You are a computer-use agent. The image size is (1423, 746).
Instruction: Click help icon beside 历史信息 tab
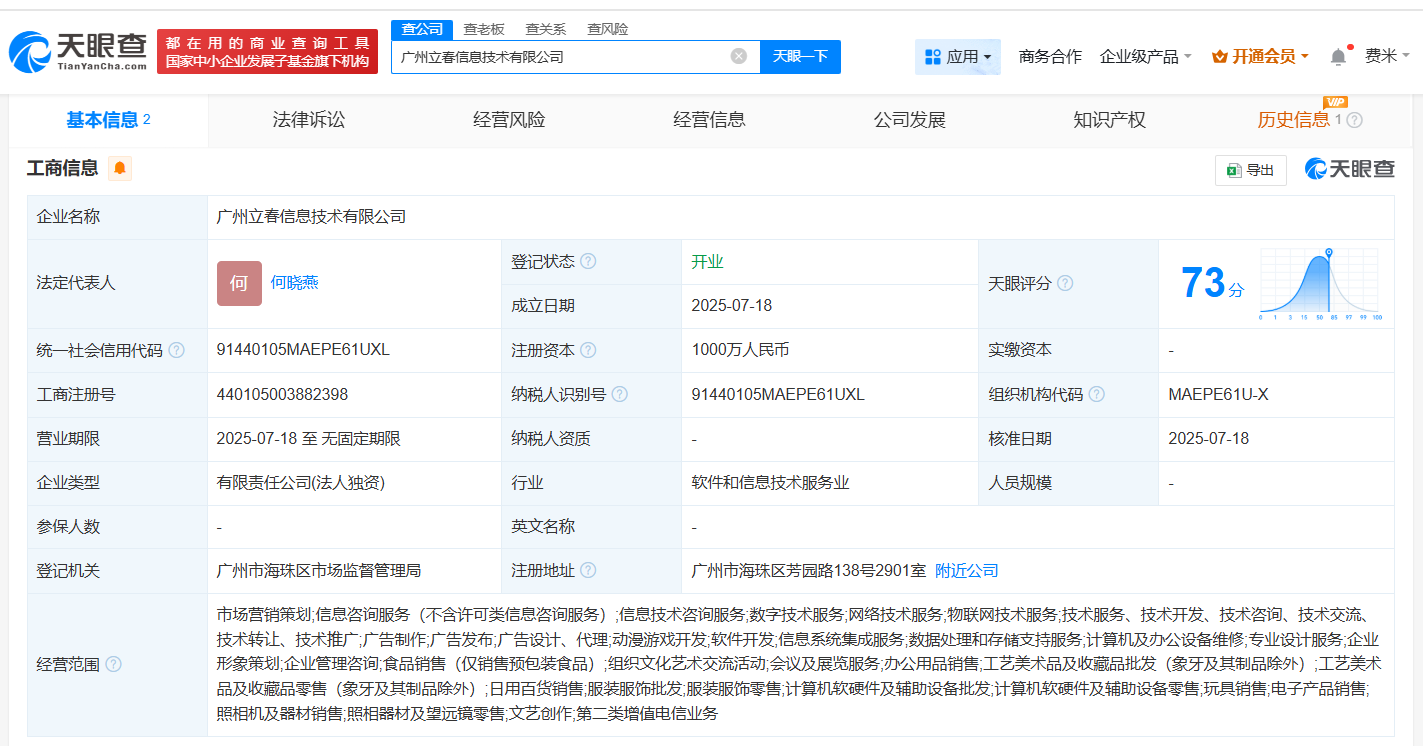(x=1355, y=120)
